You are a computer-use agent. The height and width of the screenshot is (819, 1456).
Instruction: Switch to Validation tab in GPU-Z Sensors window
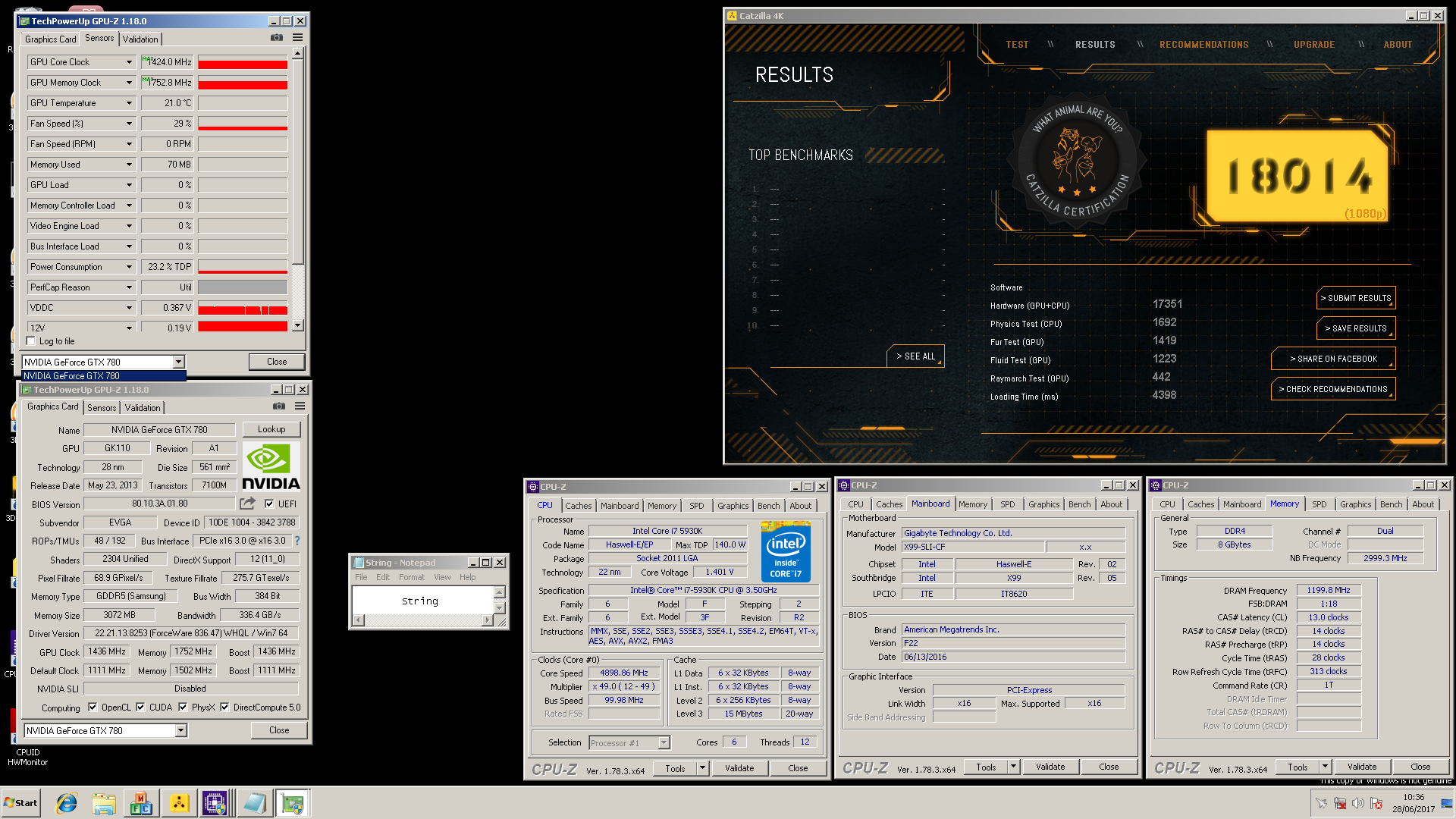tap(140, 39)
